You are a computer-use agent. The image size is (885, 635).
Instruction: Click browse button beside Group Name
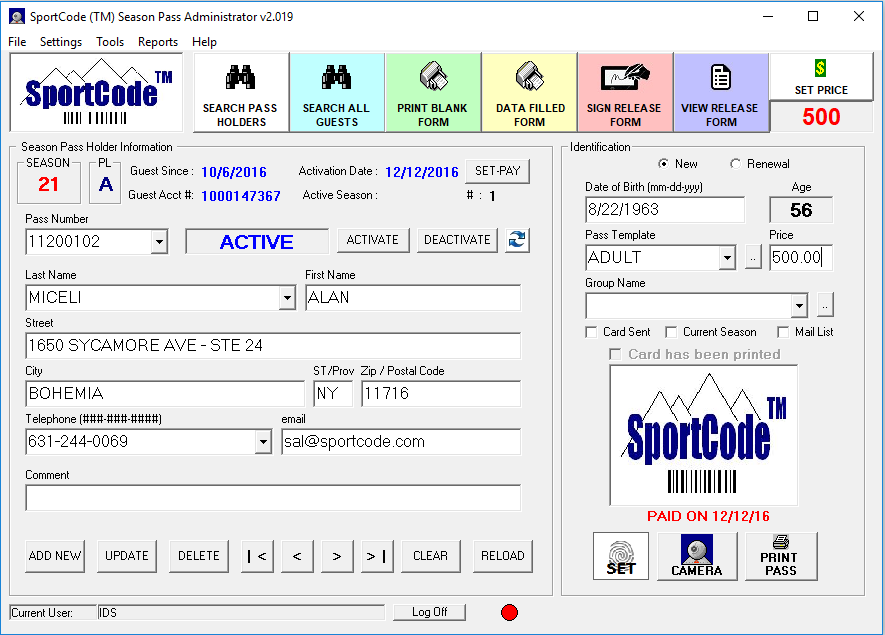point(825,305)
